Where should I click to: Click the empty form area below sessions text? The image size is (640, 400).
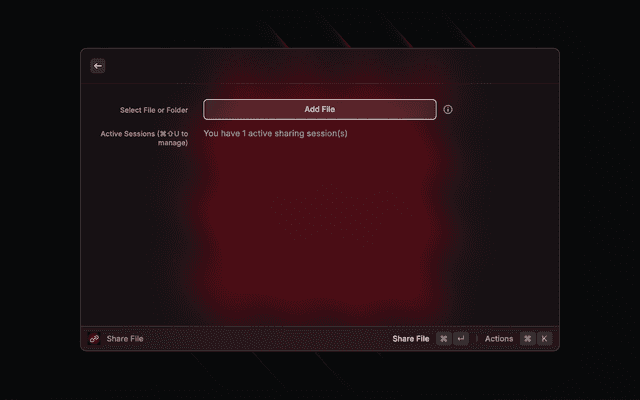[320, 233]
